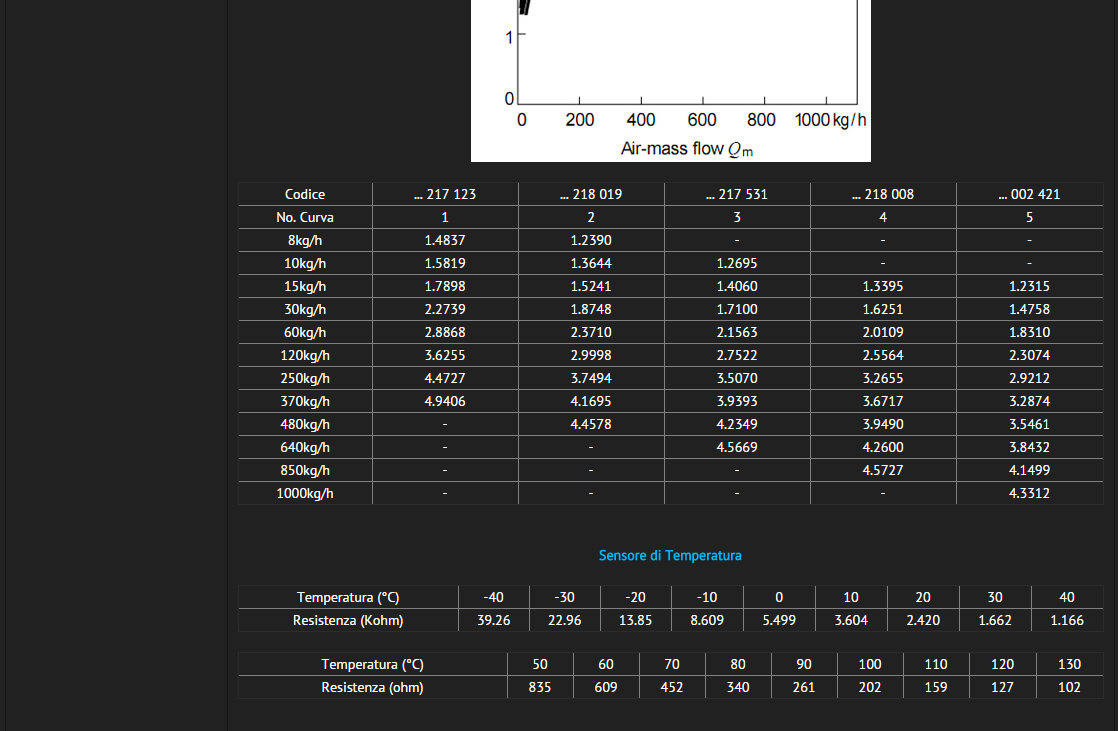Select the 8kg/h row label
The width and height of the screenshot is (1118, 731).
click(304, 240)
